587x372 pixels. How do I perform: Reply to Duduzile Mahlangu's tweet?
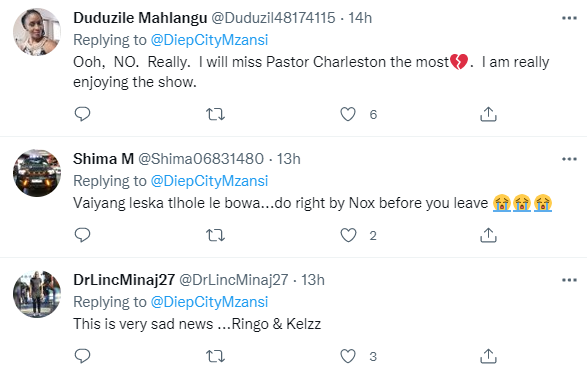point(82,114)
